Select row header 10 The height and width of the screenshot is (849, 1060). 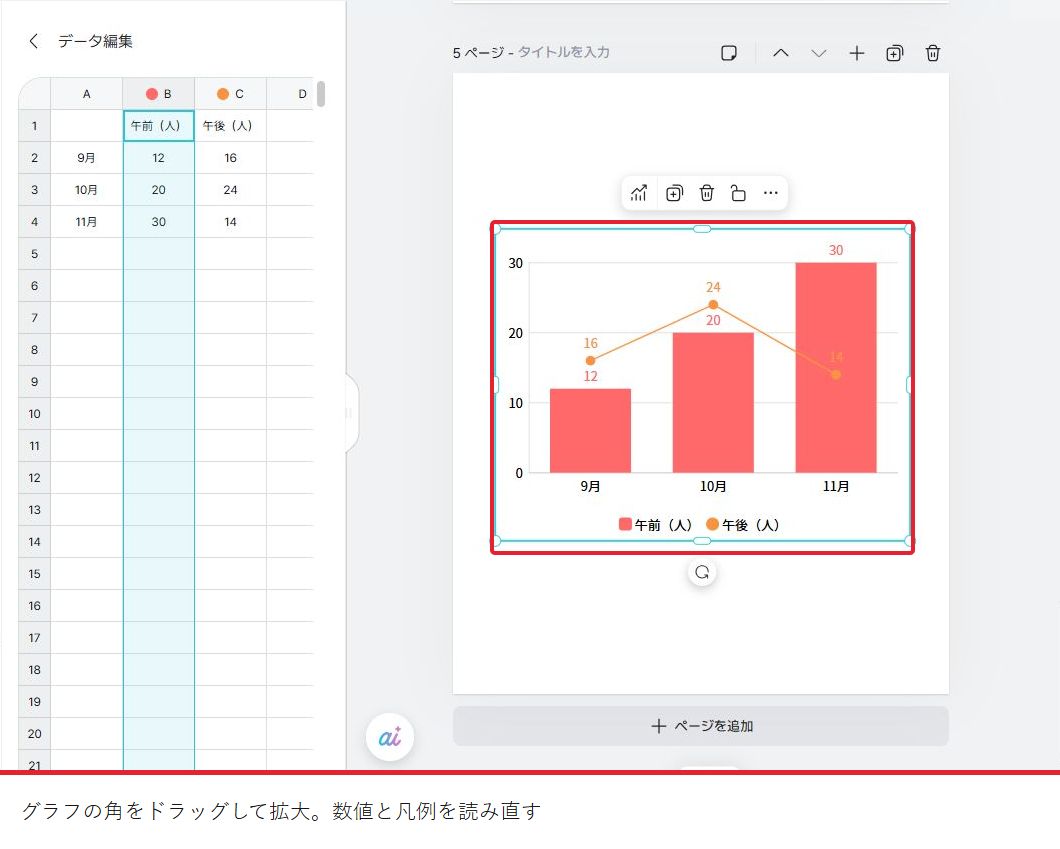click(34, 414)
